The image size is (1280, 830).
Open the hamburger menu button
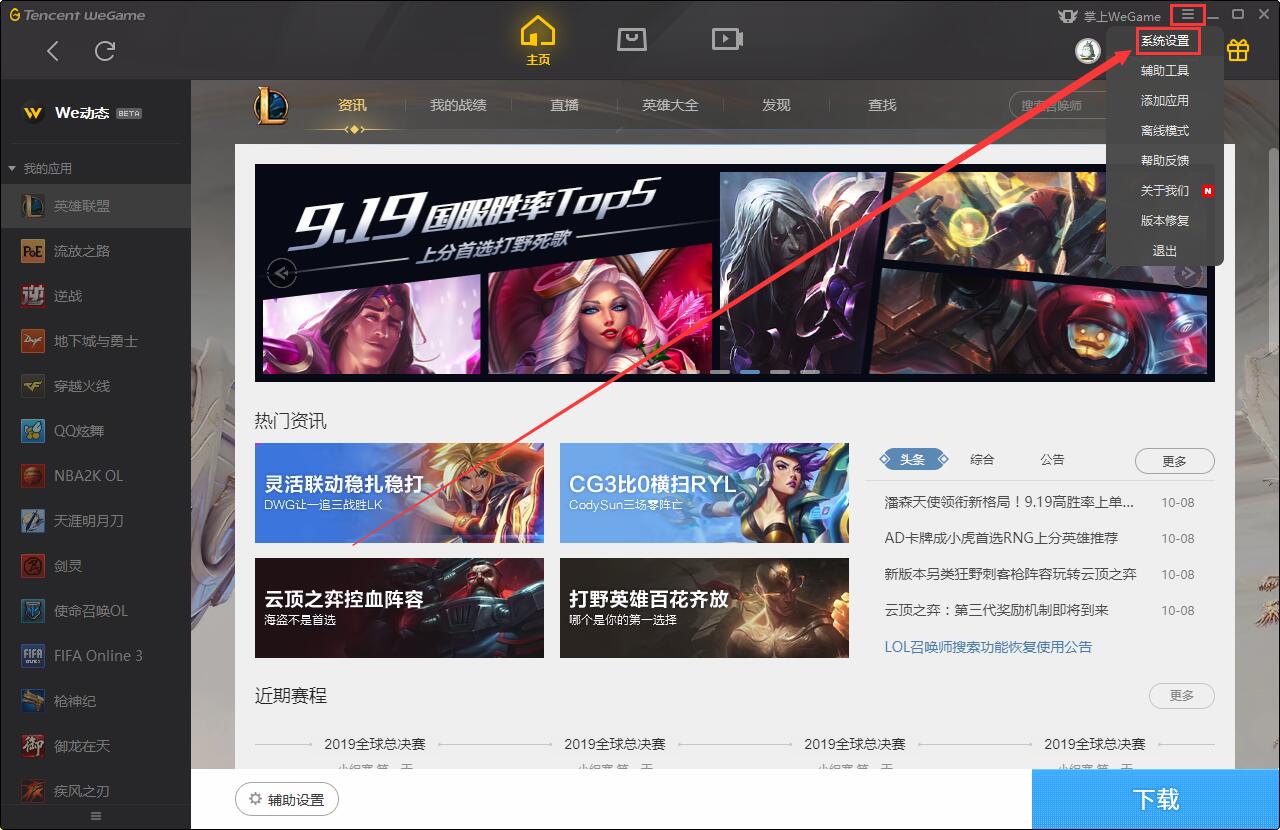(x=1186, y=14)
